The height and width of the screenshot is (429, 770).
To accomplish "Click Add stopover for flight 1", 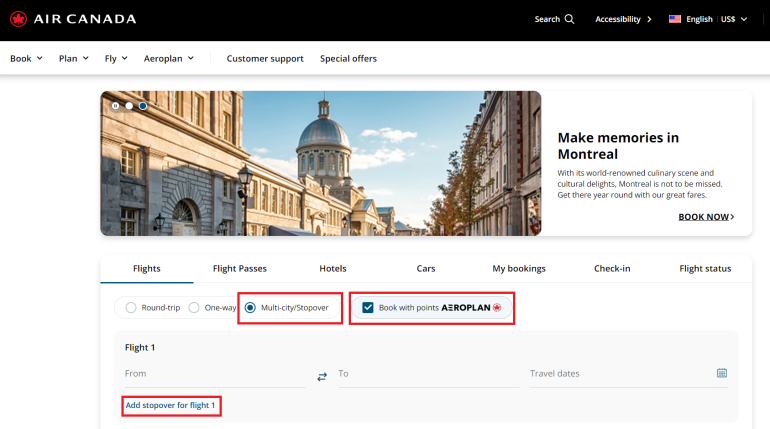I will [x=170, y=405].
